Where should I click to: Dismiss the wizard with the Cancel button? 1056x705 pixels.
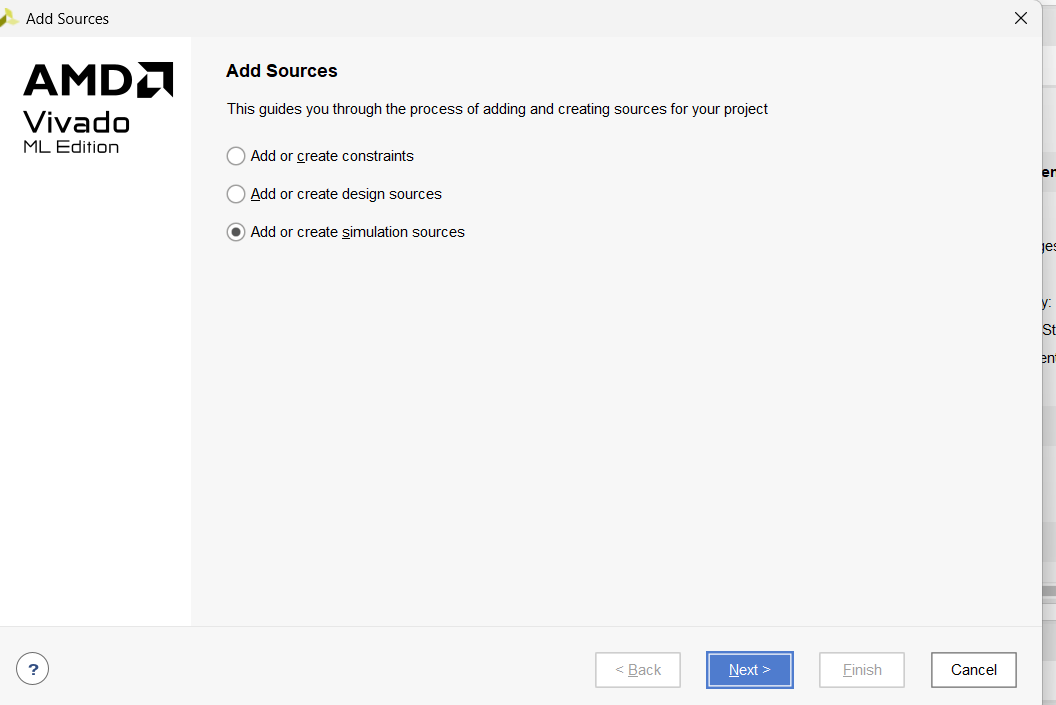pos(974,670)
